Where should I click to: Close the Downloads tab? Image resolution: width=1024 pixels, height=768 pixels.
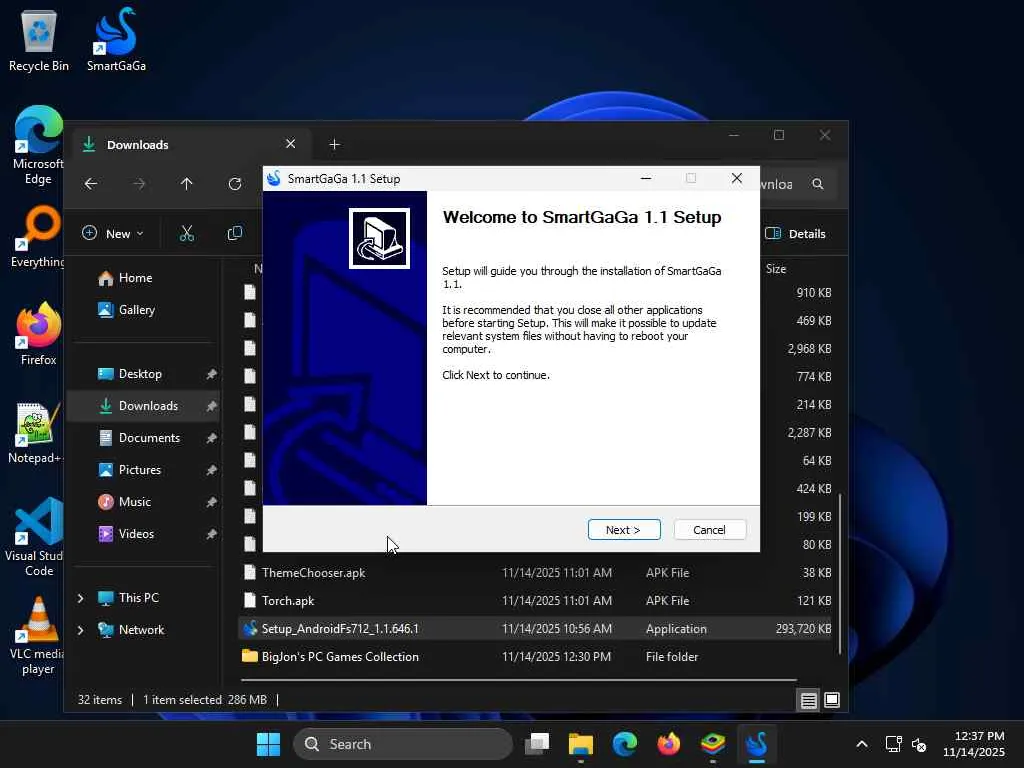(291, 144)
